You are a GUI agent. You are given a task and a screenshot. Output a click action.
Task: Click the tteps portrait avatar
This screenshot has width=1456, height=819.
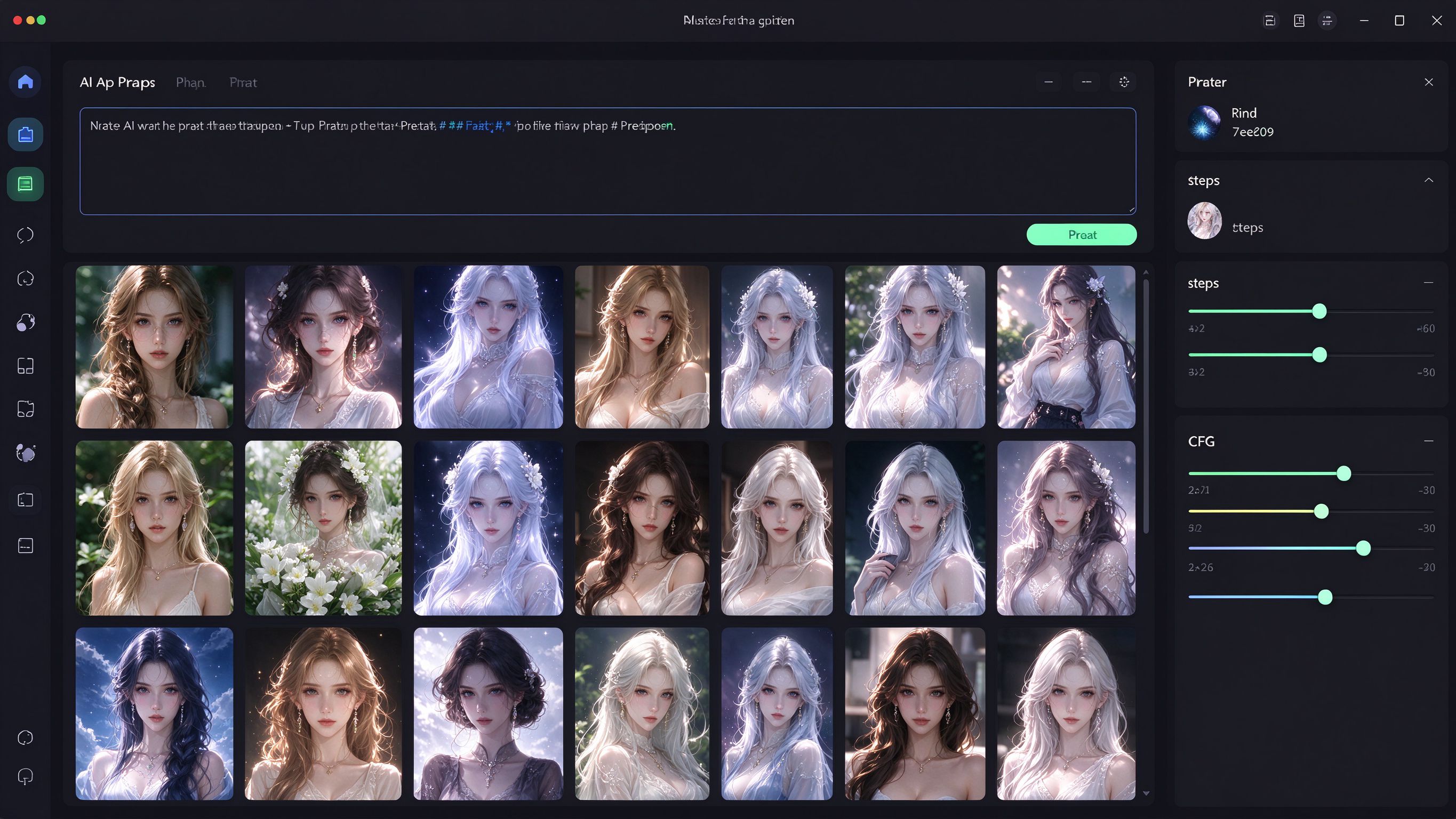[x=1204, y=220]
